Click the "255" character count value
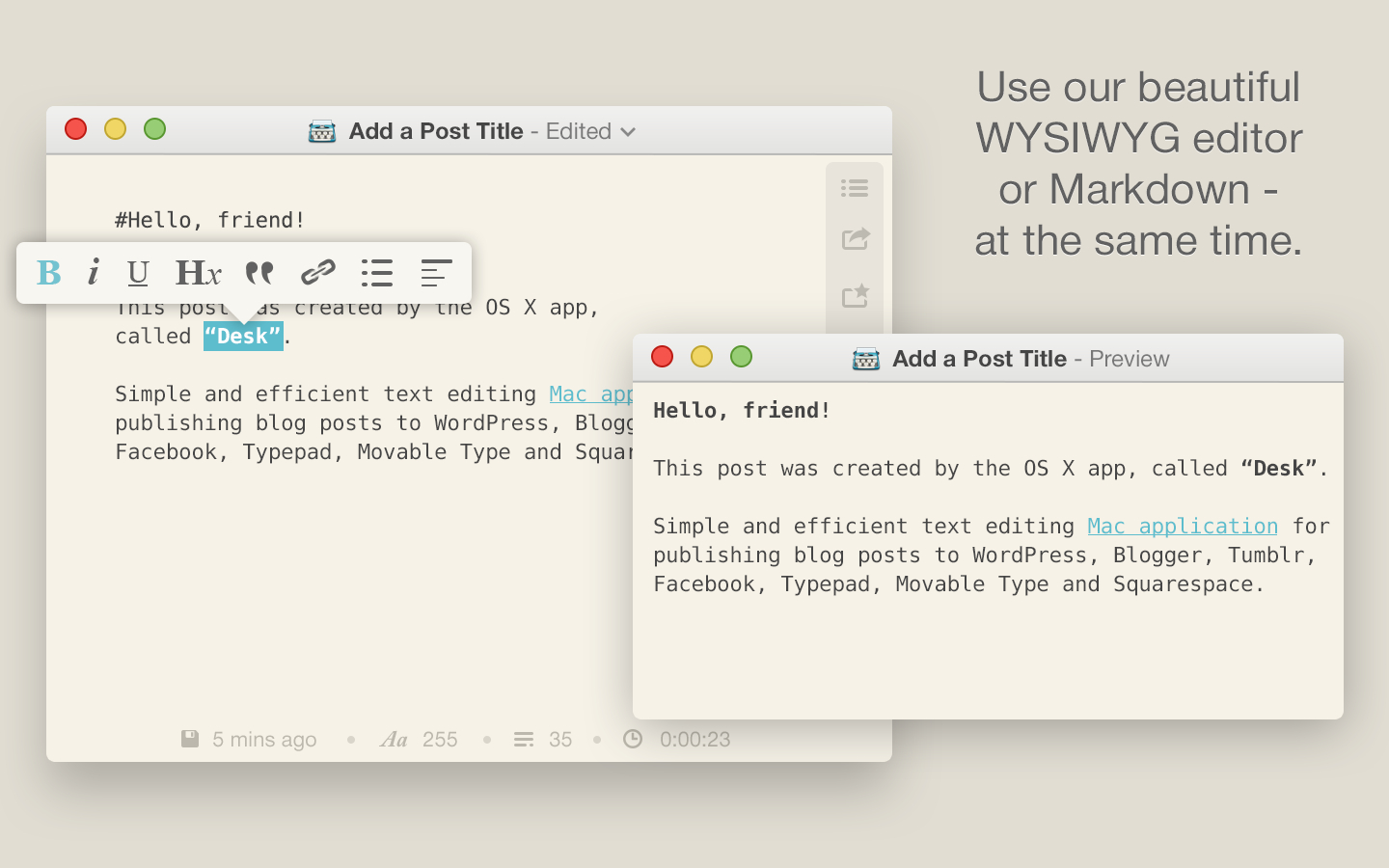 click(x=440, y=740)
